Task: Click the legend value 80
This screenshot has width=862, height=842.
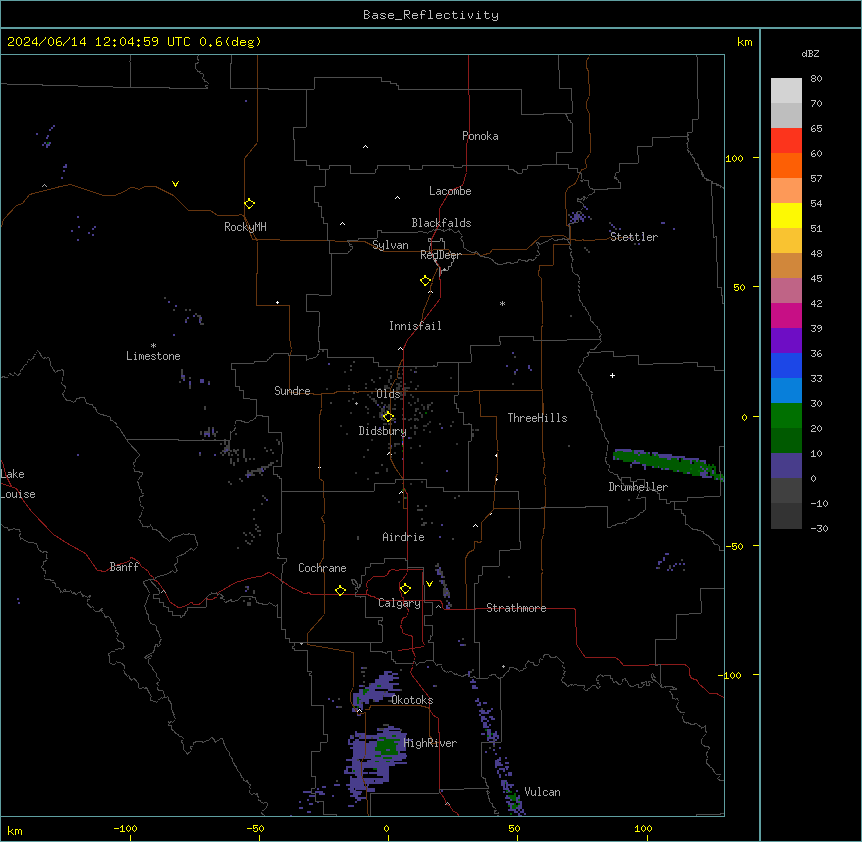Action: point(816,79)
